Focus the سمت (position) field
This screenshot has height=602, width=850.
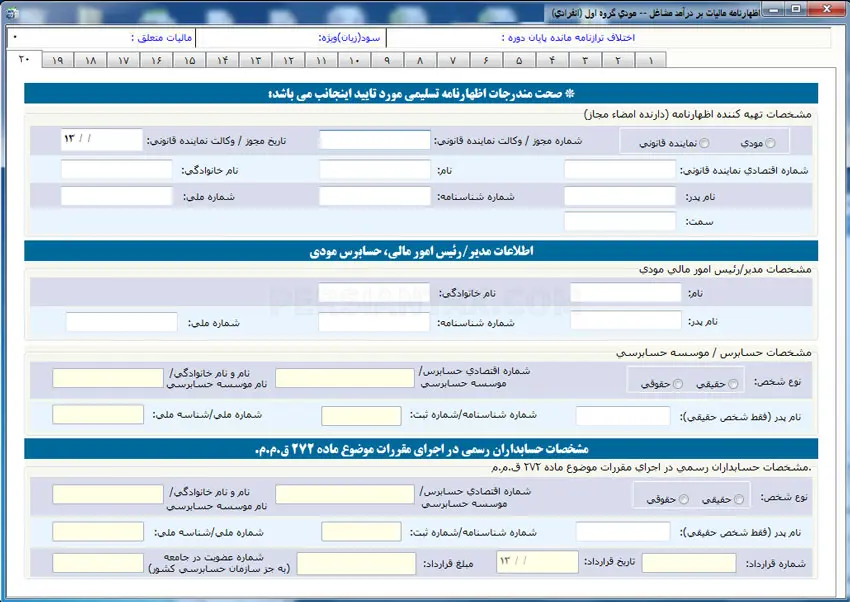pyautogui.click(x=620, y=221)
